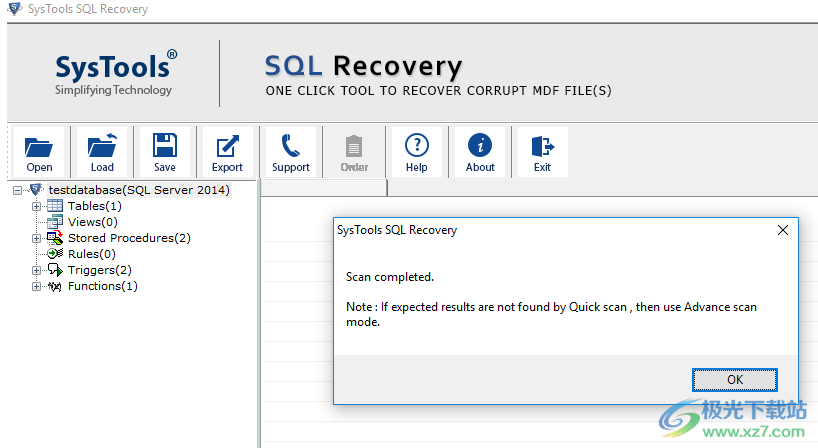Confirm the Scan completed dialog with OK

click(x=735, y=380)
